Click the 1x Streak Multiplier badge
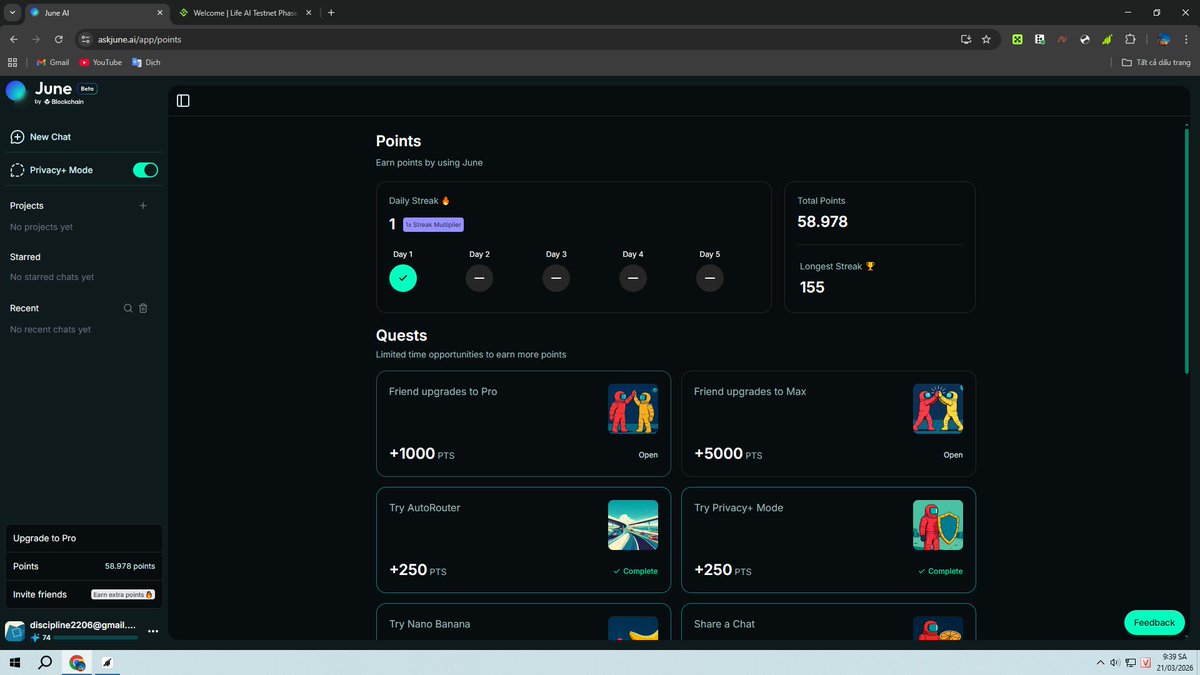This screenshot has height=675, width=1200. pyautogui.click(x=433, y=225)
